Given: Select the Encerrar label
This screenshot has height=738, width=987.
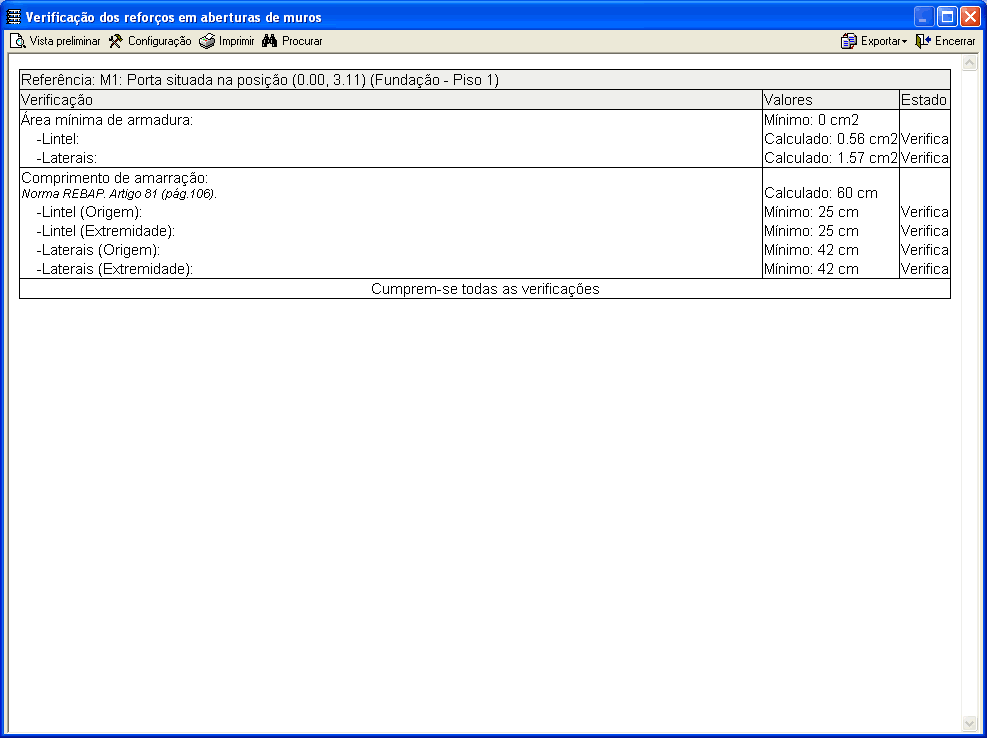Looking at the screenshot, I should (955, 41).
